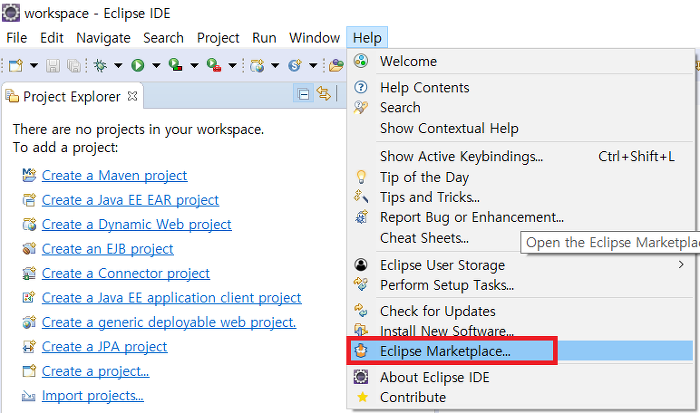Close the Project Explorer tab
Screen dimensions: 700x413
click(133, 96)
